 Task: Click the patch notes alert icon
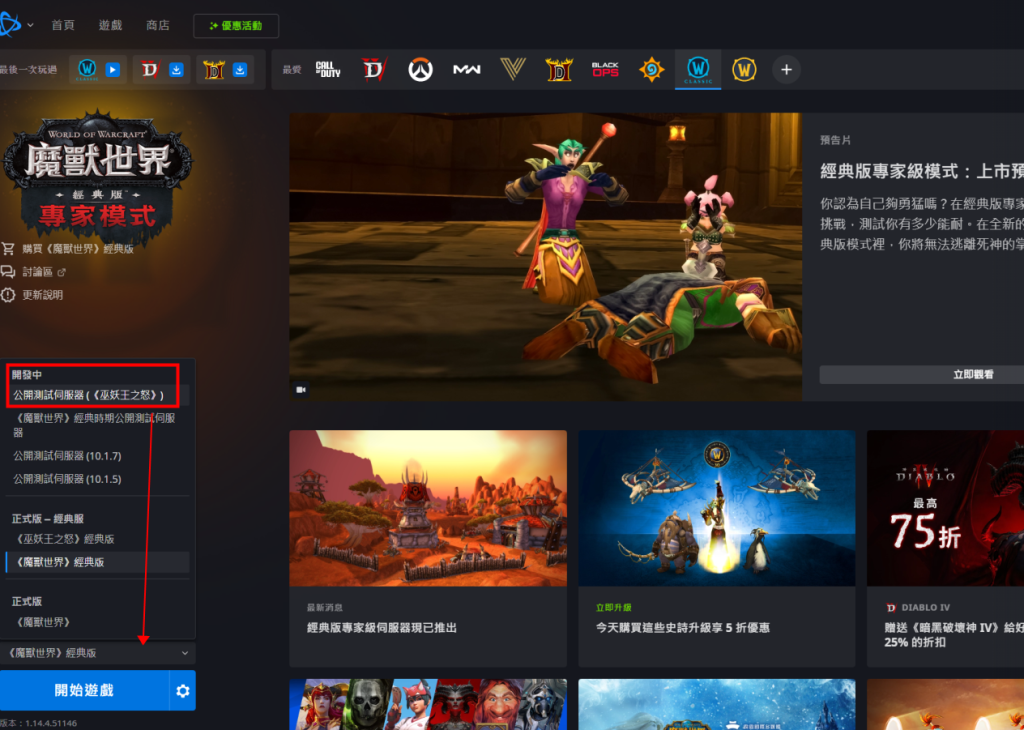click(x=8, y=295)
